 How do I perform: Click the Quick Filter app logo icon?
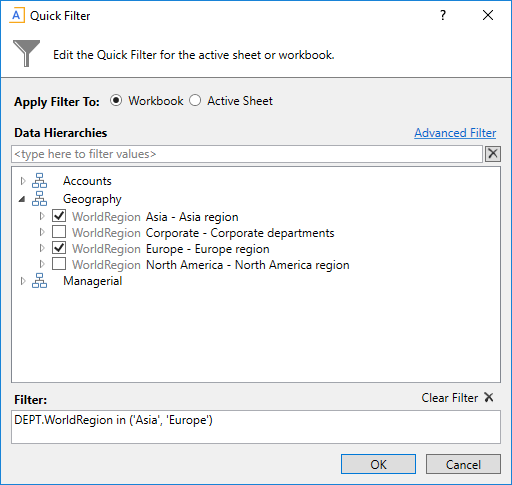click(x=17, y=16)
